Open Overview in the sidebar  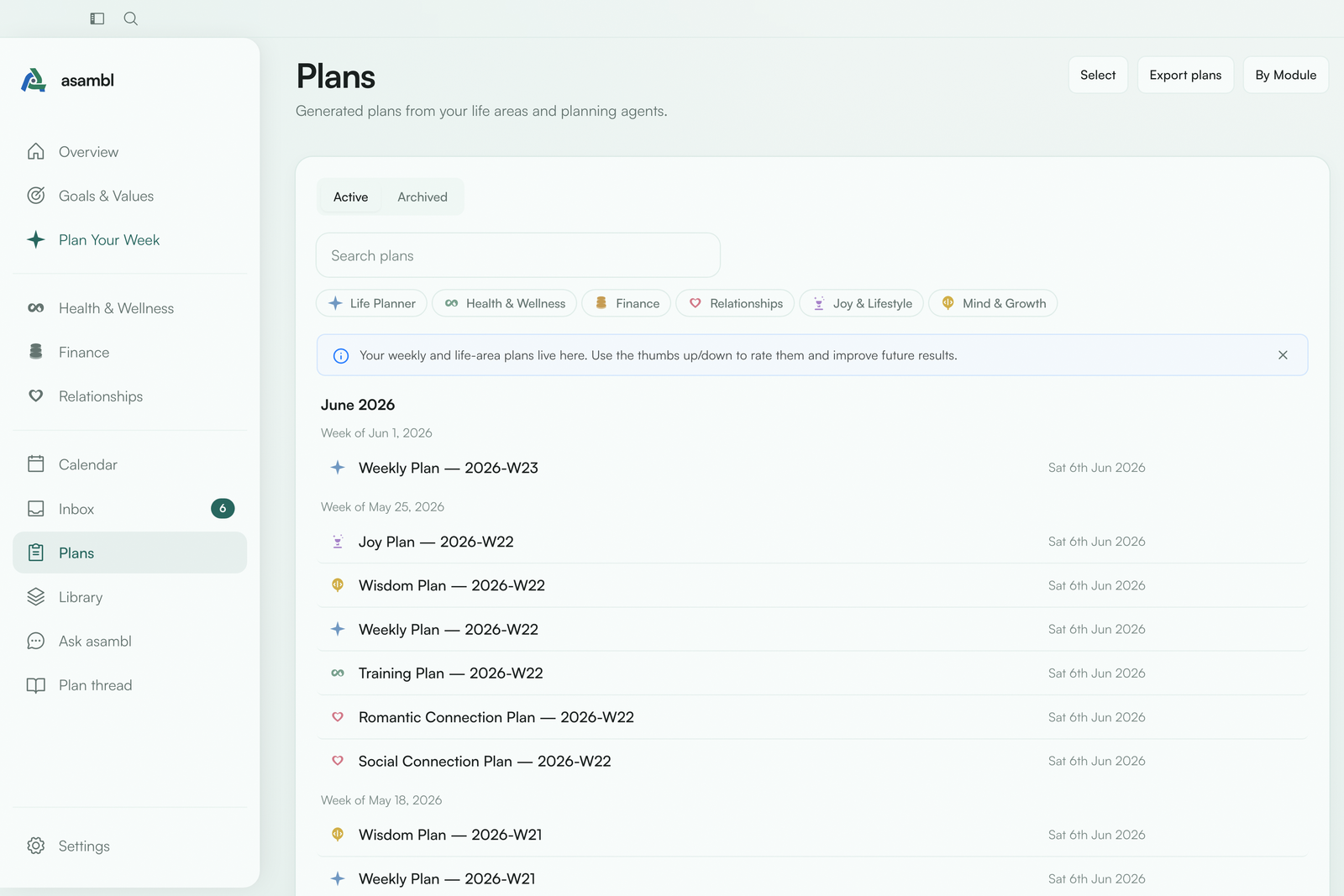pos(130,151)
